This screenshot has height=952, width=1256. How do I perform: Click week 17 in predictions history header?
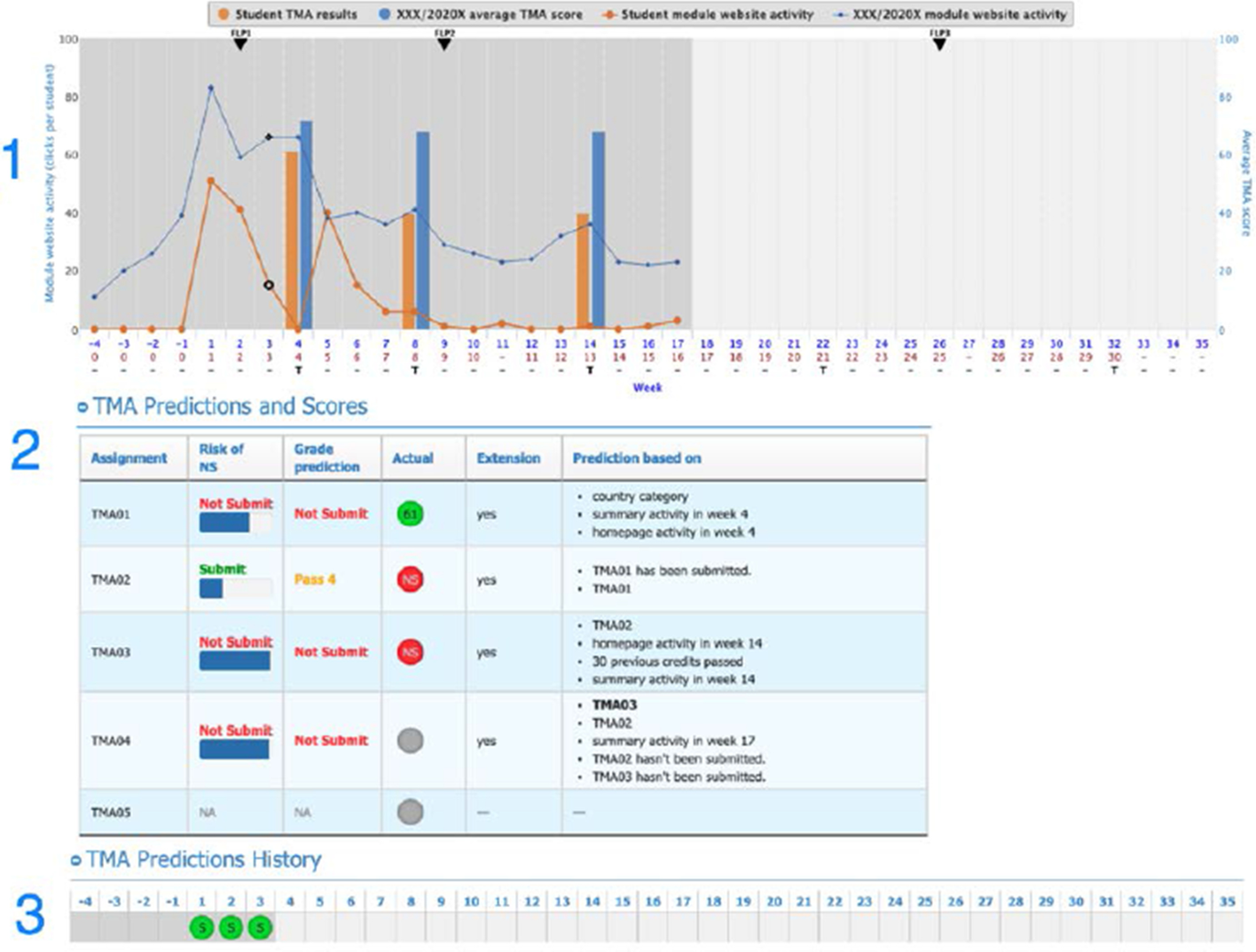point(683,901)
